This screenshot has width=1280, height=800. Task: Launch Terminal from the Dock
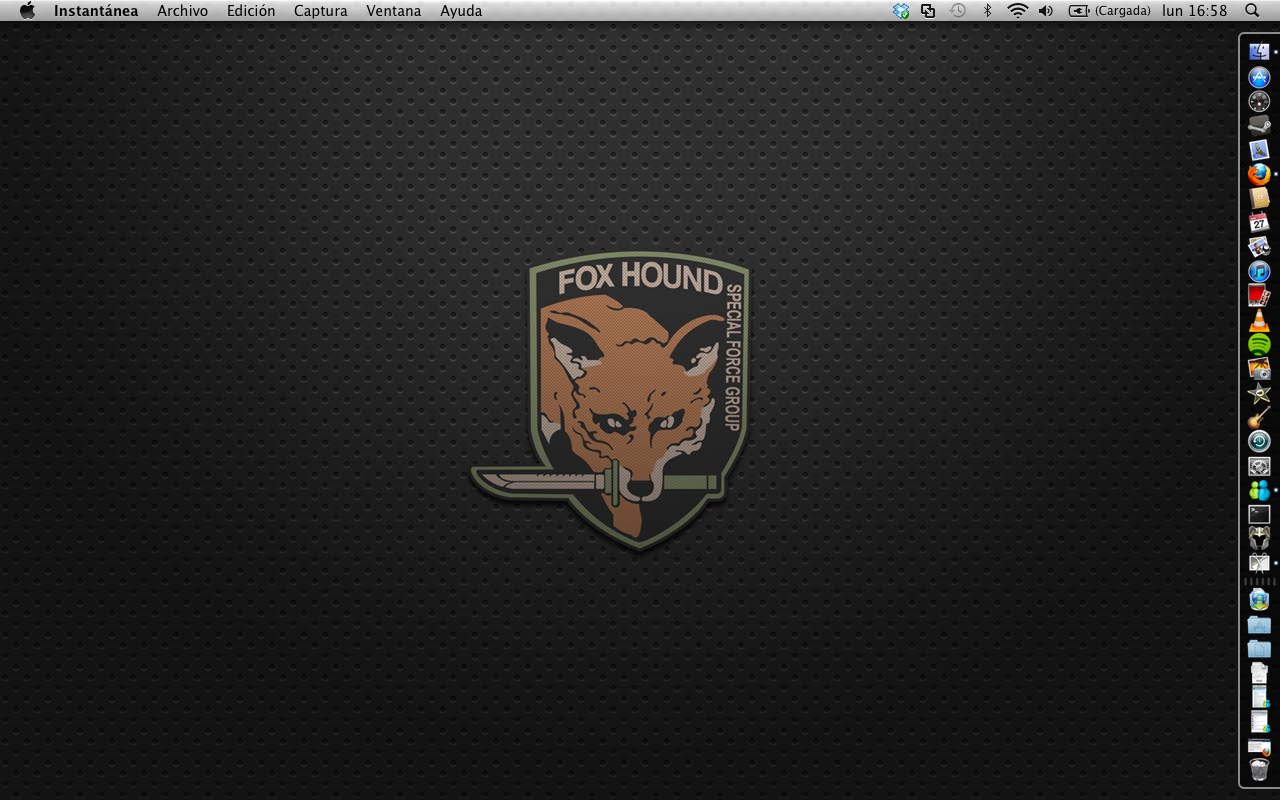click(x=1259, y=514)
